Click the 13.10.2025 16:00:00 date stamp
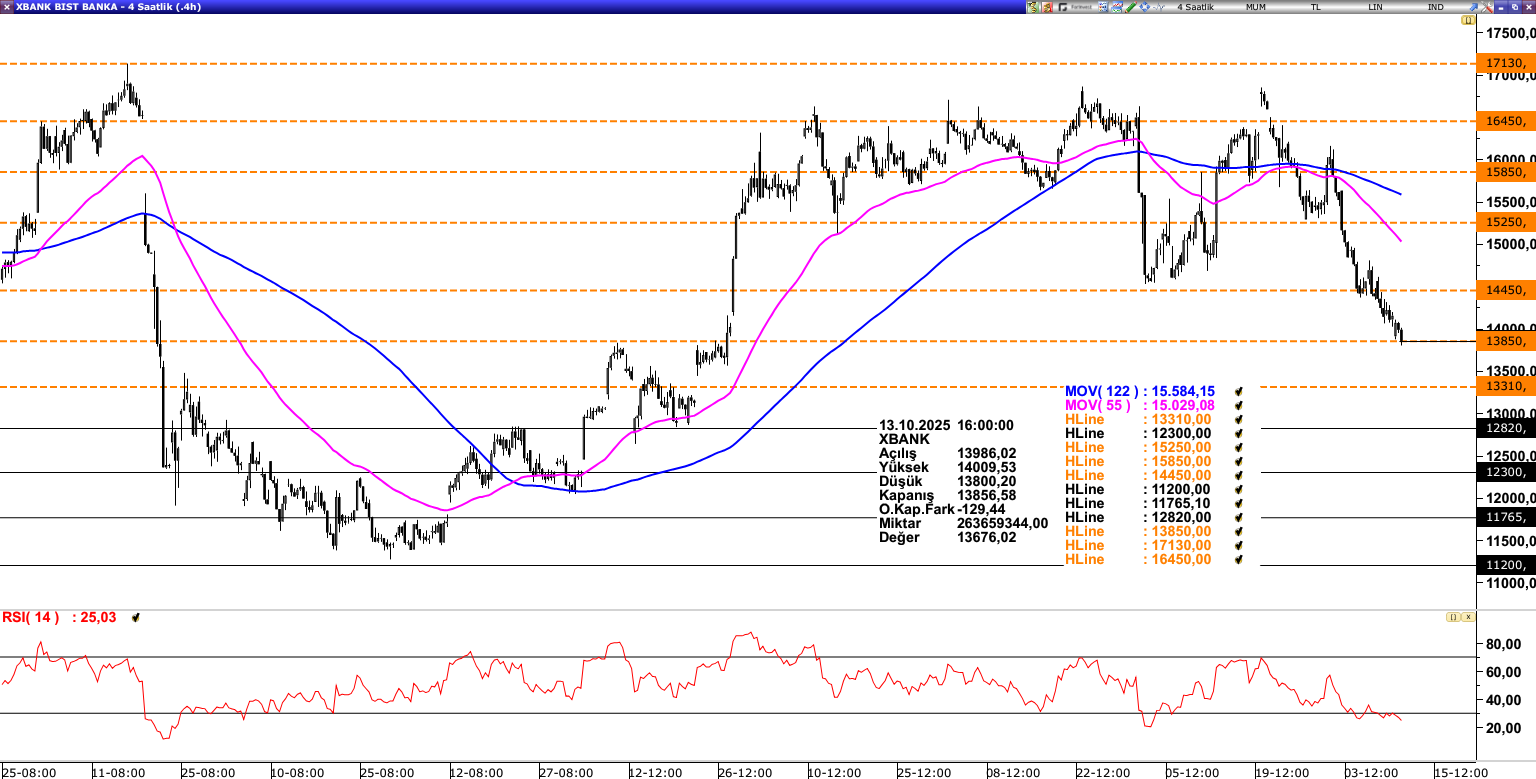This screenshot has width=1536, height=779. 946,425
